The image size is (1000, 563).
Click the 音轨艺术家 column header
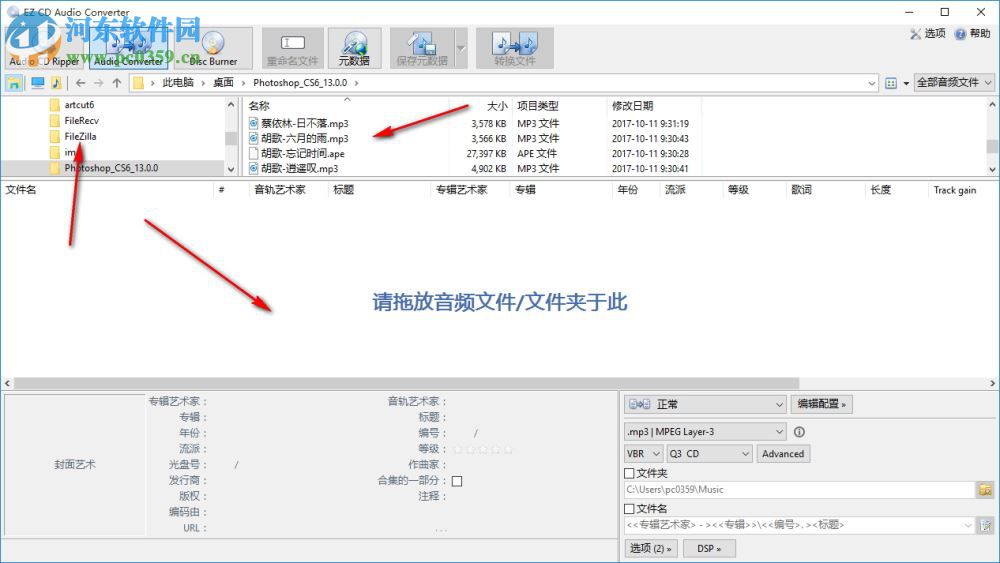(288, 189)
